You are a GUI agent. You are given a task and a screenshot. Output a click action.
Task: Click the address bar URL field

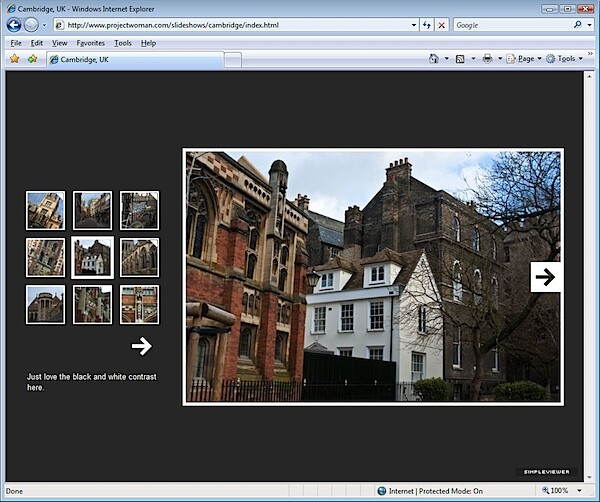pos(235,25)
